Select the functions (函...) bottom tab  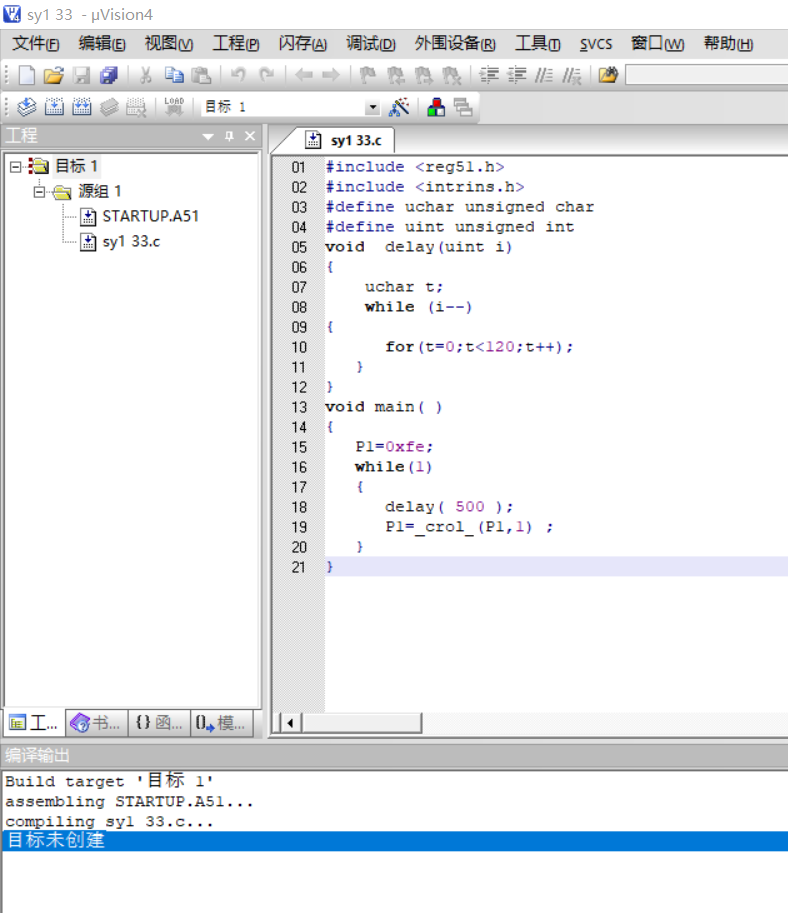(159, 723)
